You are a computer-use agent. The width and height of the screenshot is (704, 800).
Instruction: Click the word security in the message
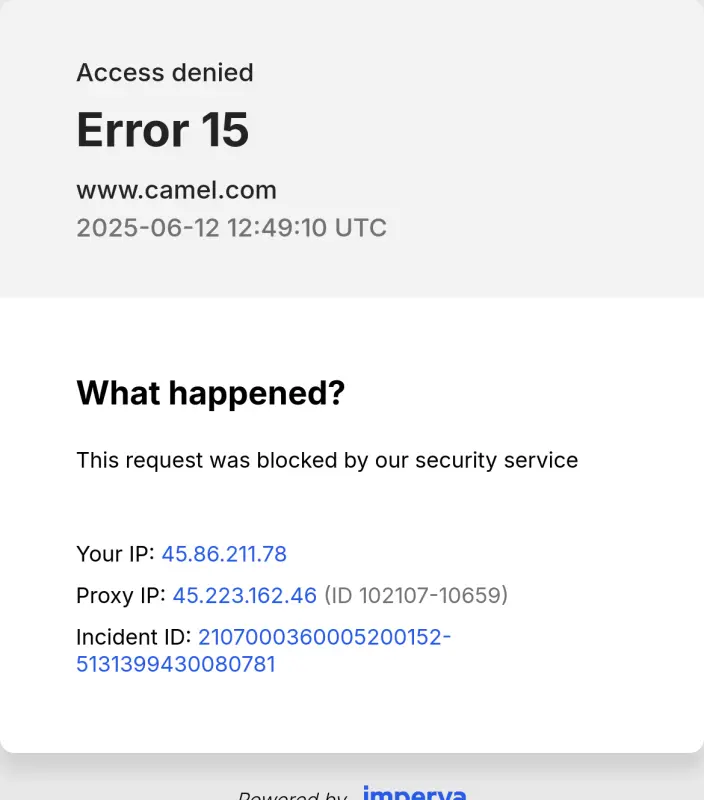[x=456, y=461]
